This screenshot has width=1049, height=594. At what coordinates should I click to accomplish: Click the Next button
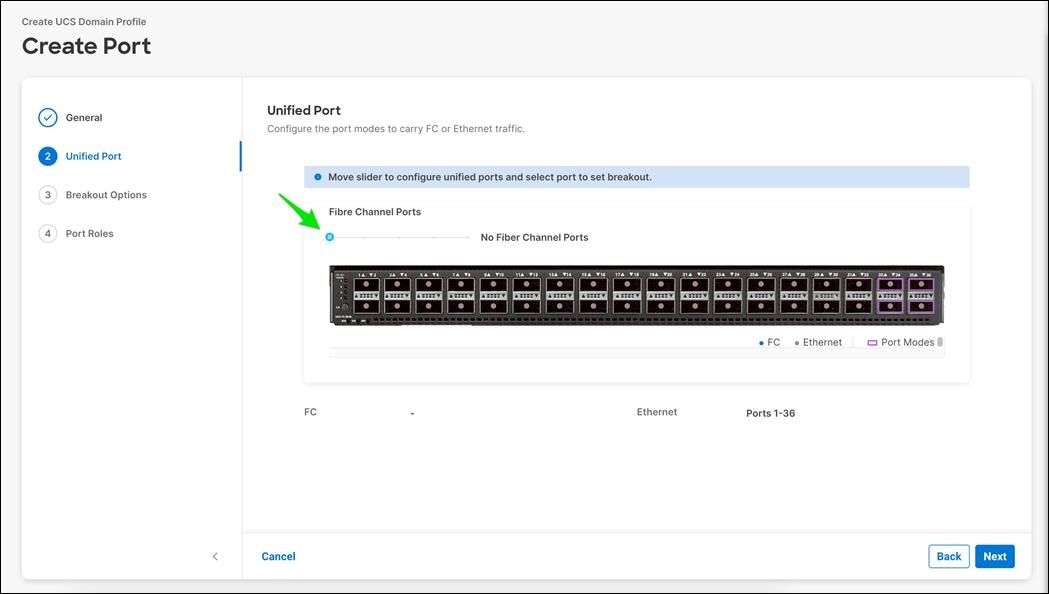(x=994, y=556)
